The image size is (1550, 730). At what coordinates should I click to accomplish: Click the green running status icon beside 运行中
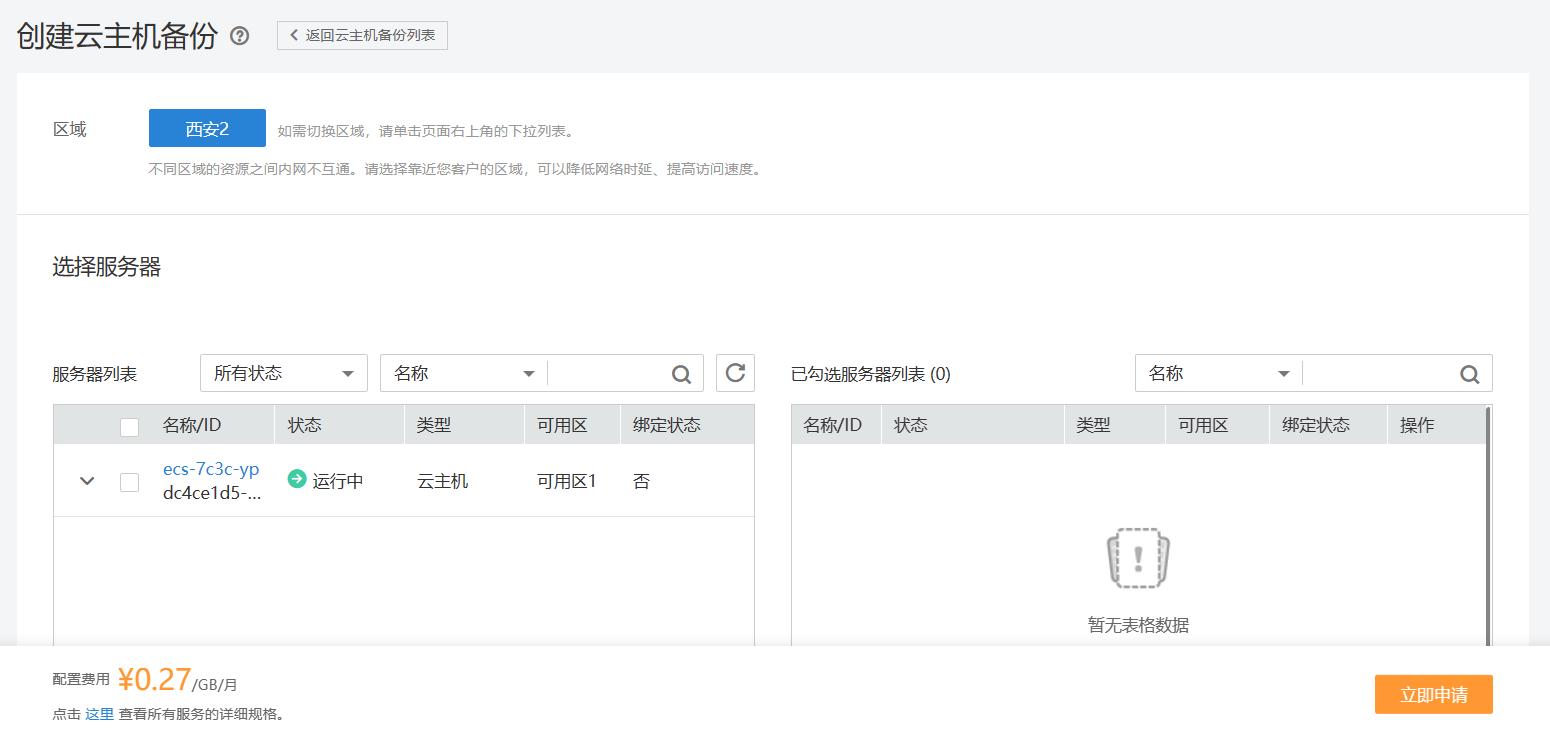click(297, 479)
